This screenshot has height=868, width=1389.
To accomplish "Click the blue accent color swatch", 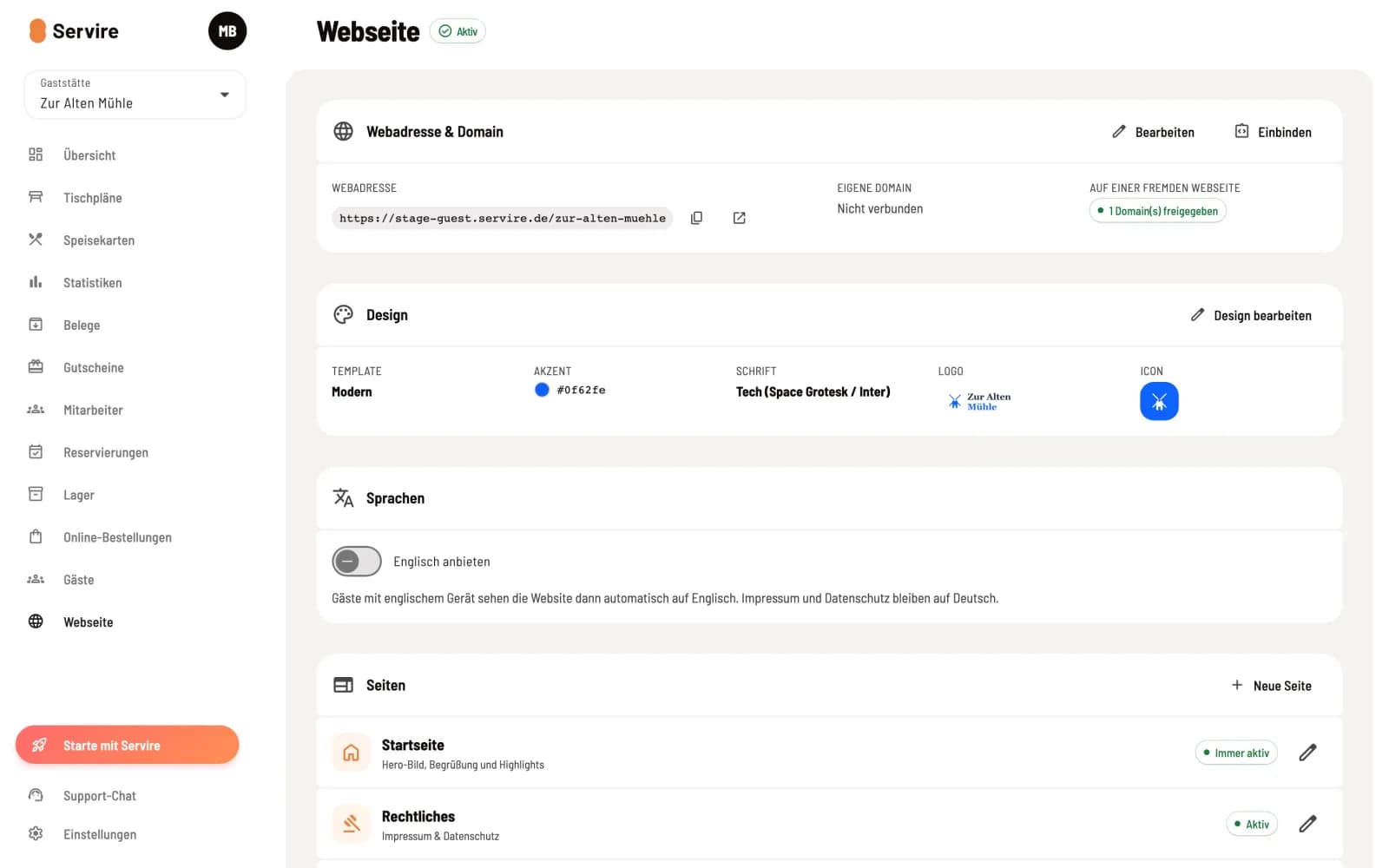I will tap(542, 390).
